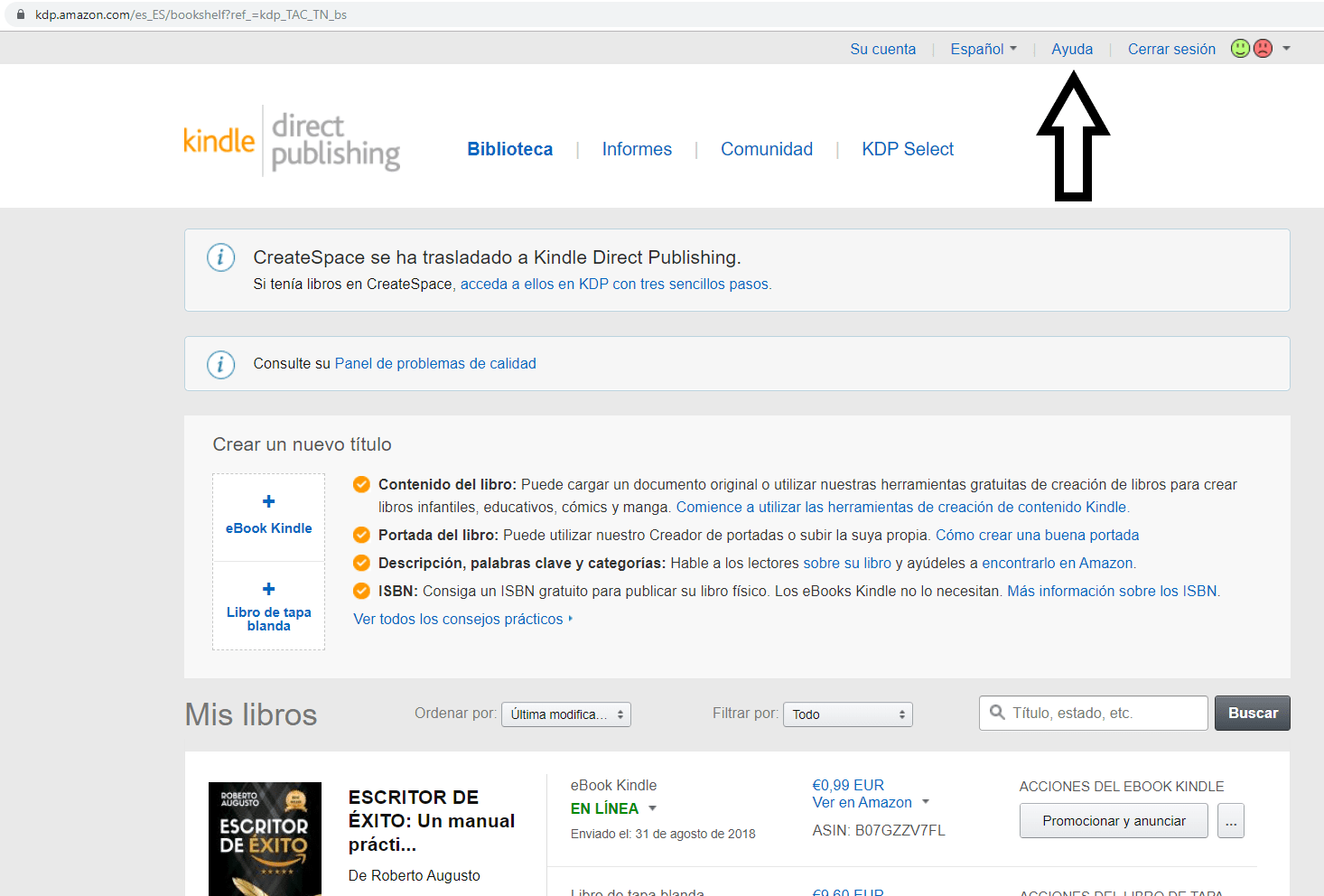
Task: Click the Kindle Direct Publishing logo
Action: [x=292, y=140]
